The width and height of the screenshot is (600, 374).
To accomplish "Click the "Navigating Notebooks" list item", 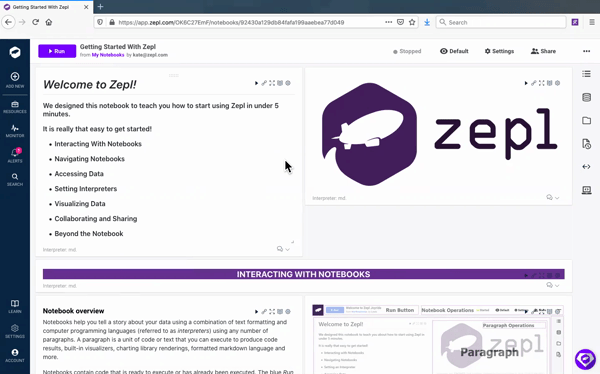I will 90,159.
